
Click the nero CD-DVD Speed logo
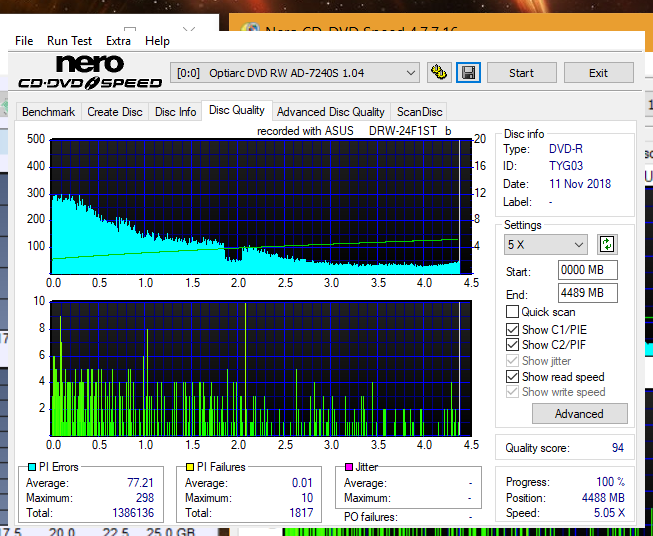(x=90, y=73)
